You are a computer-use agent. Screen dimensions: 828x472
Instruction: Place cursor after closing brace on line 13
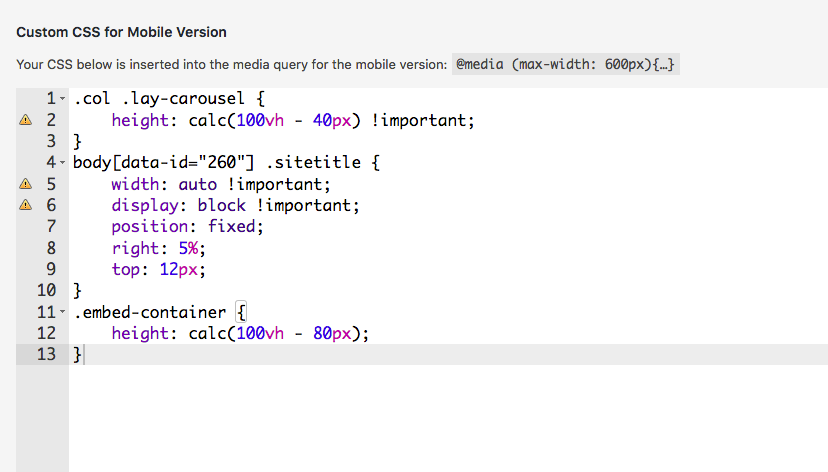[83, 355]
